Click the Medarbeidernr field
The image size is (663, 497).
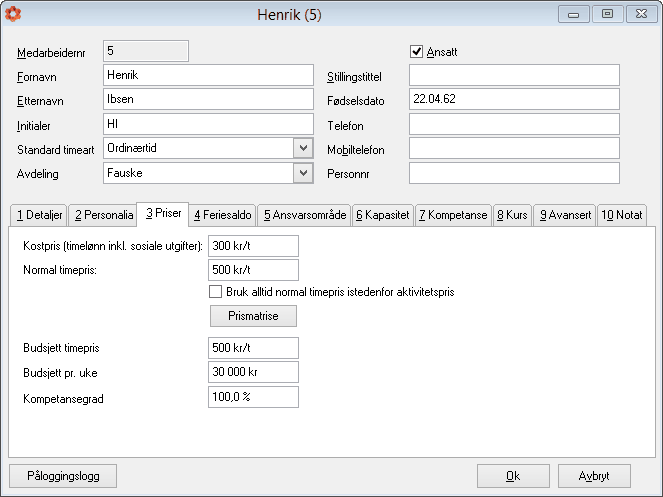146,51
